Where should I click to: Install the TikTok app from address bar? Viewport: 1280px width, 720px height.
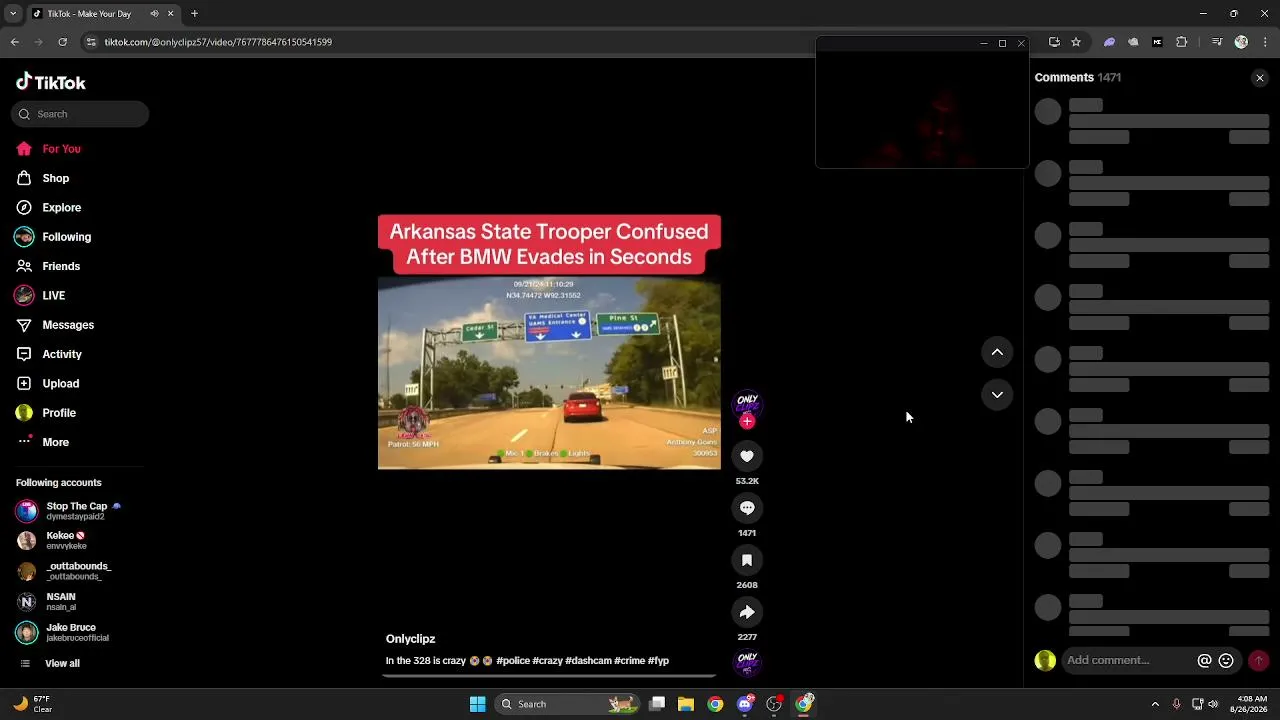pos(1054,42)
